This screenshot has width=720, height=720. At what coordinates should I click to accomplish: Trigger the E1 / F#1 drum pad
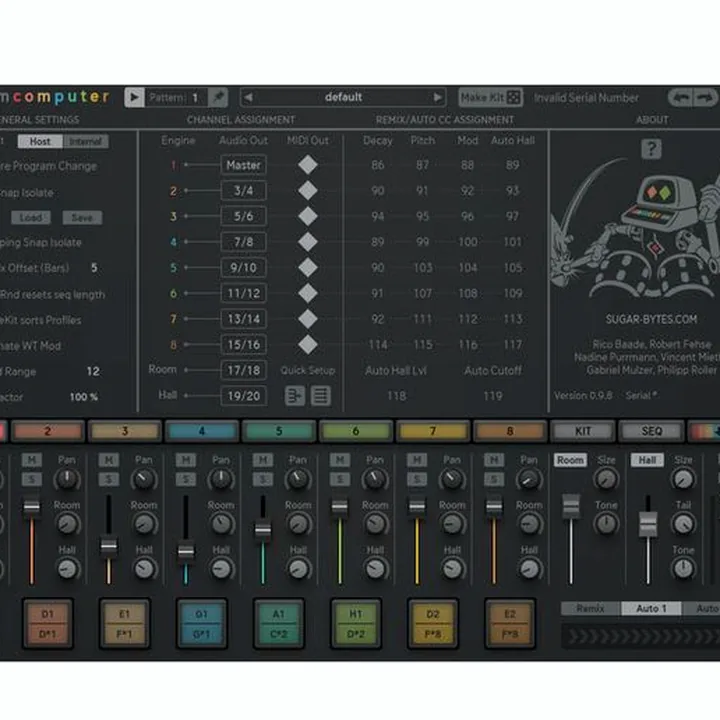[x=124, y=624]
